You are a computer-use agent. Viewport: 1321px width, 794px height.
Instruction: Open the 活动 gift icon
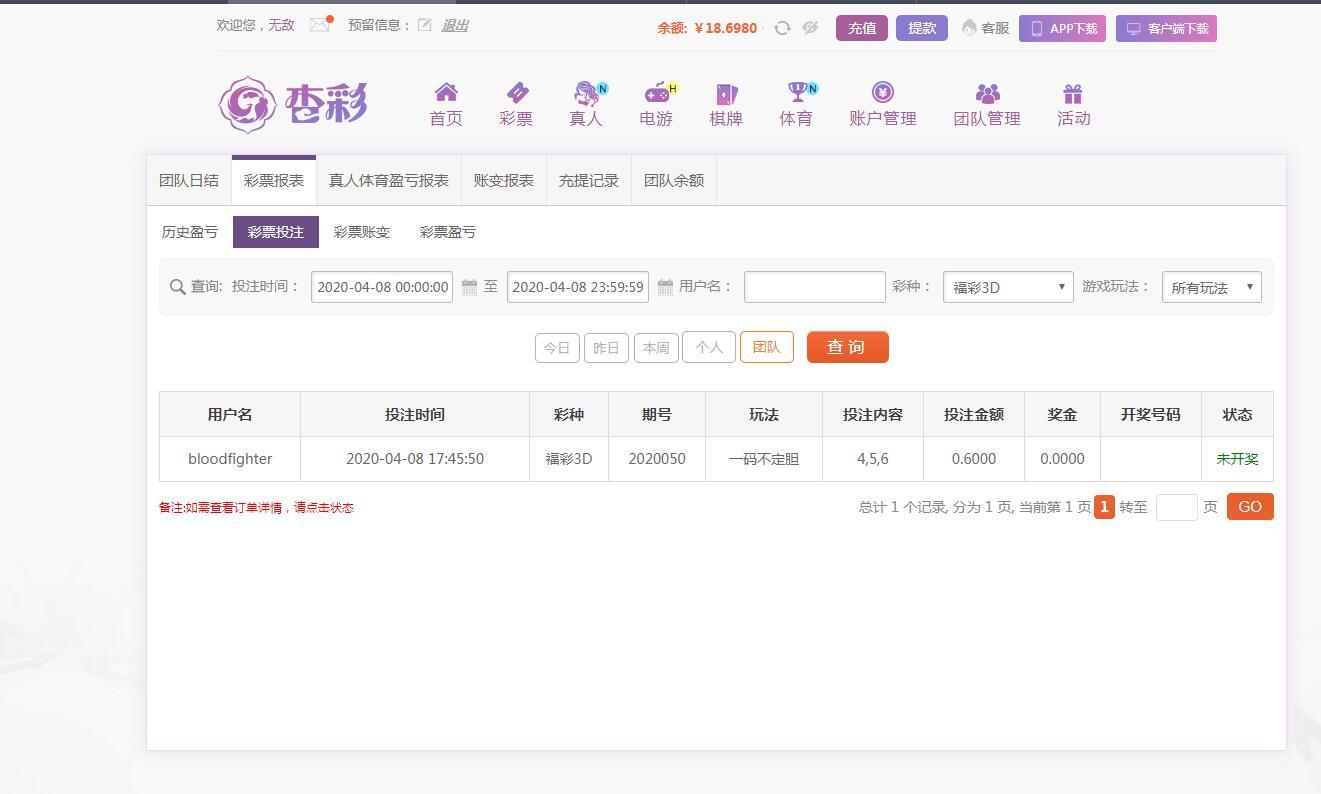pyautogui.click(x=1073, y=93)
